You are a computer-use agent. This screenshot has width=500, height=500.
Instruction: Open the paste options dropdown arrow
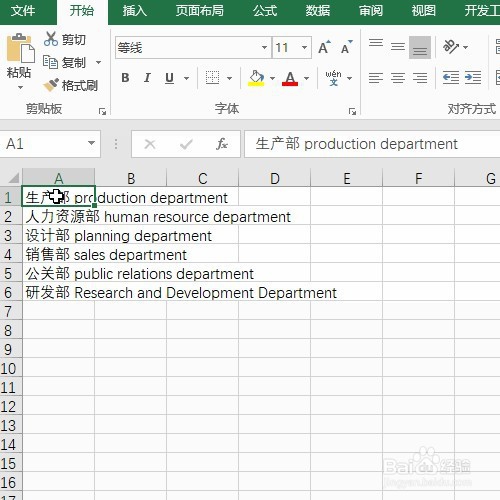[x=20, y=88]
